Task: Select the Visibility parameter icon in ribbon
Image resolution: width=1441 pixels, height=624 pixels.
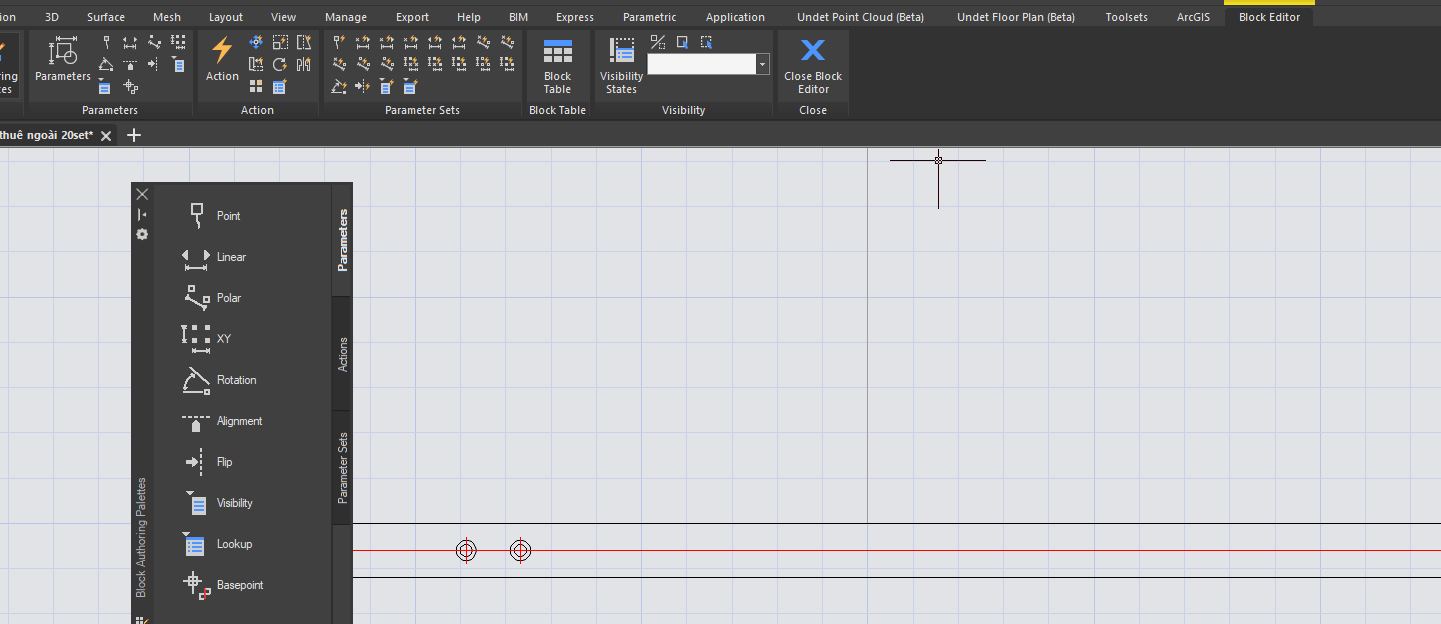Action: point(179,65)
